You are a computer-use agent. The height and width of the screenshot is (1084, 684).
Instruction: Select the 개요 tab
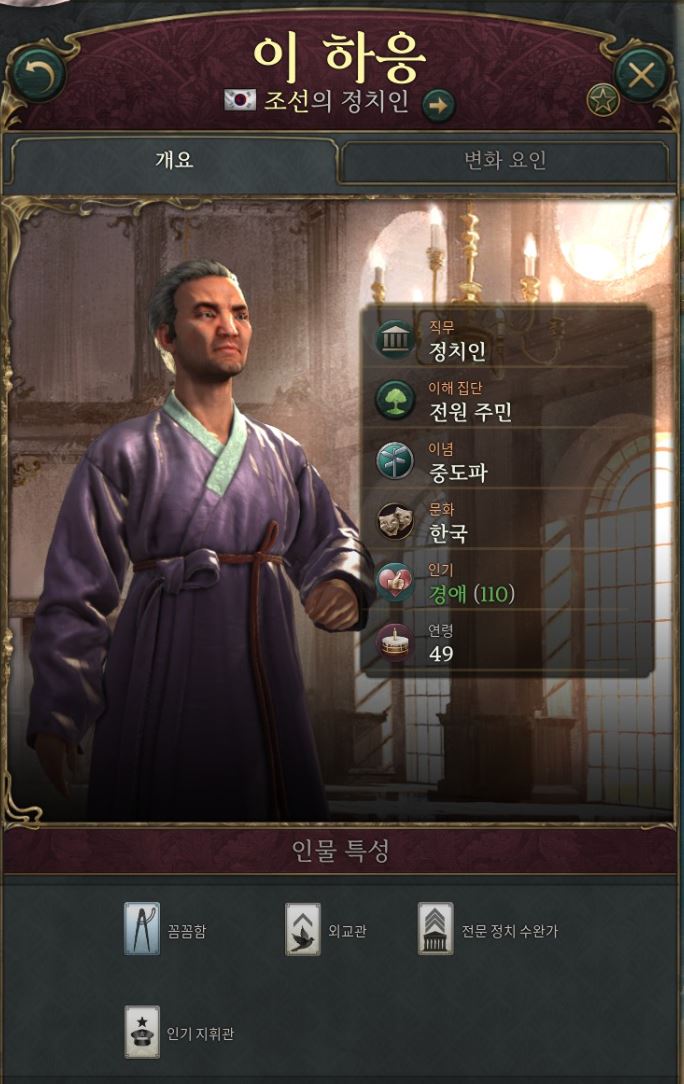[x=174, y=161]
